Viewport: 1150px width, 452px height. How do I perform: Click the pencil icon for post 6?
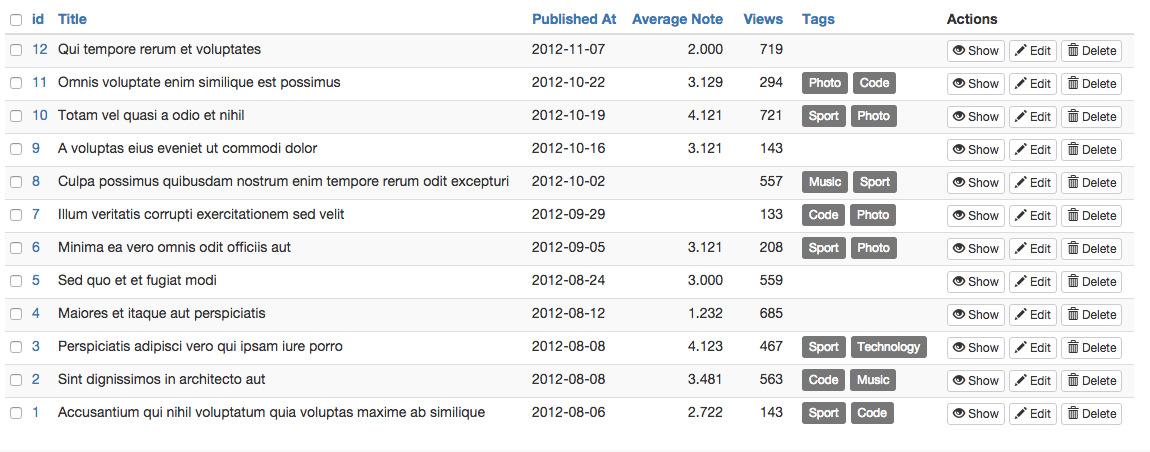(x=1021, y=249)
